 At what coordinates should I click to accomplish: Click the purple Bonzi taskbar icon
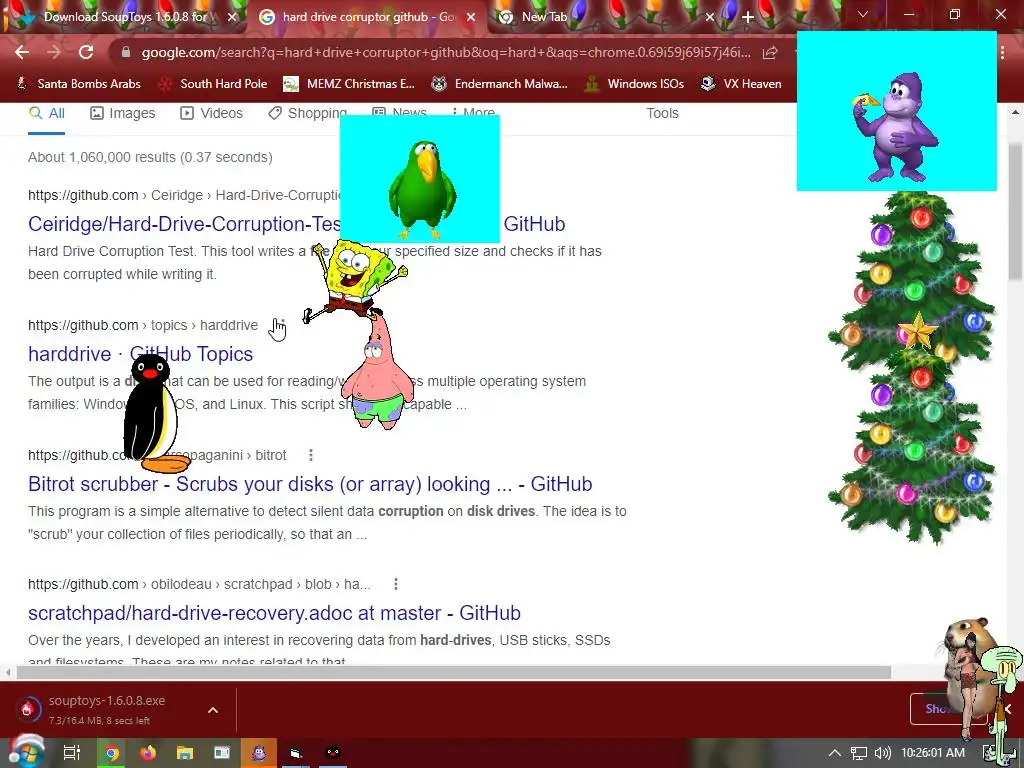click(x=259, y=753)
